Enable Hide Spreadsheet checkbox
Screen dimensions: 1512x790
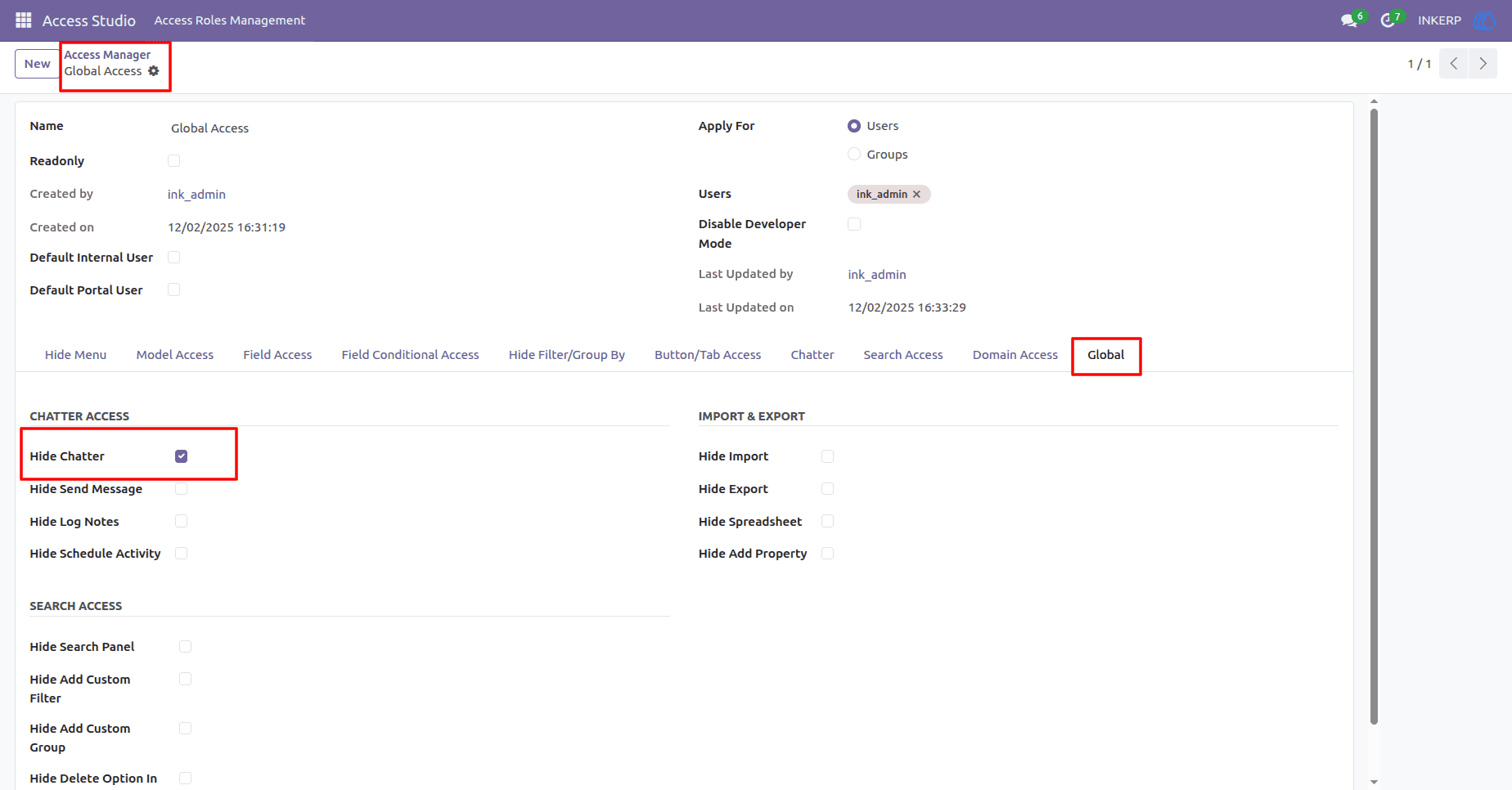827,522
